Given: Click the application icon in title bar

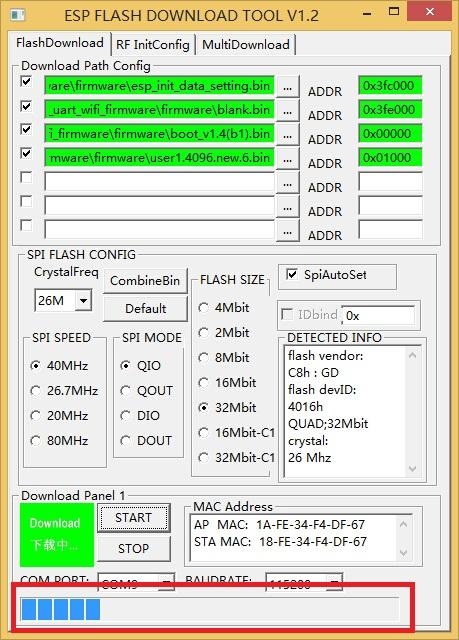Looking at the screenshot, I should (18, 15).
